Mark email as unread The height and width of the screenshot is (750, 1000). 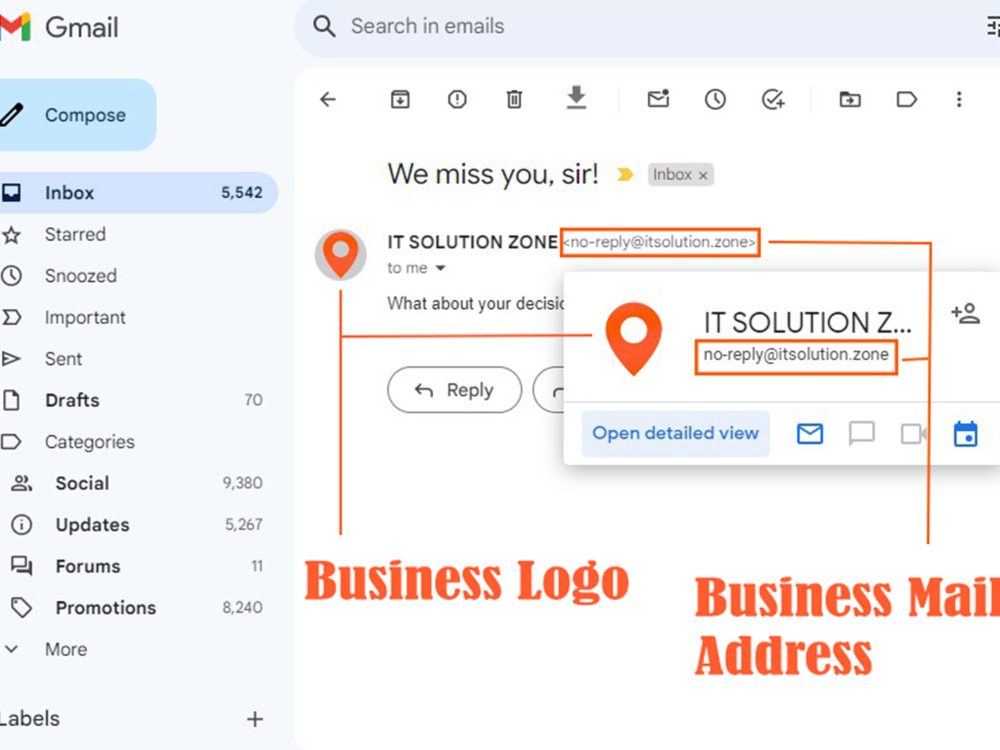tap(658, 99)
